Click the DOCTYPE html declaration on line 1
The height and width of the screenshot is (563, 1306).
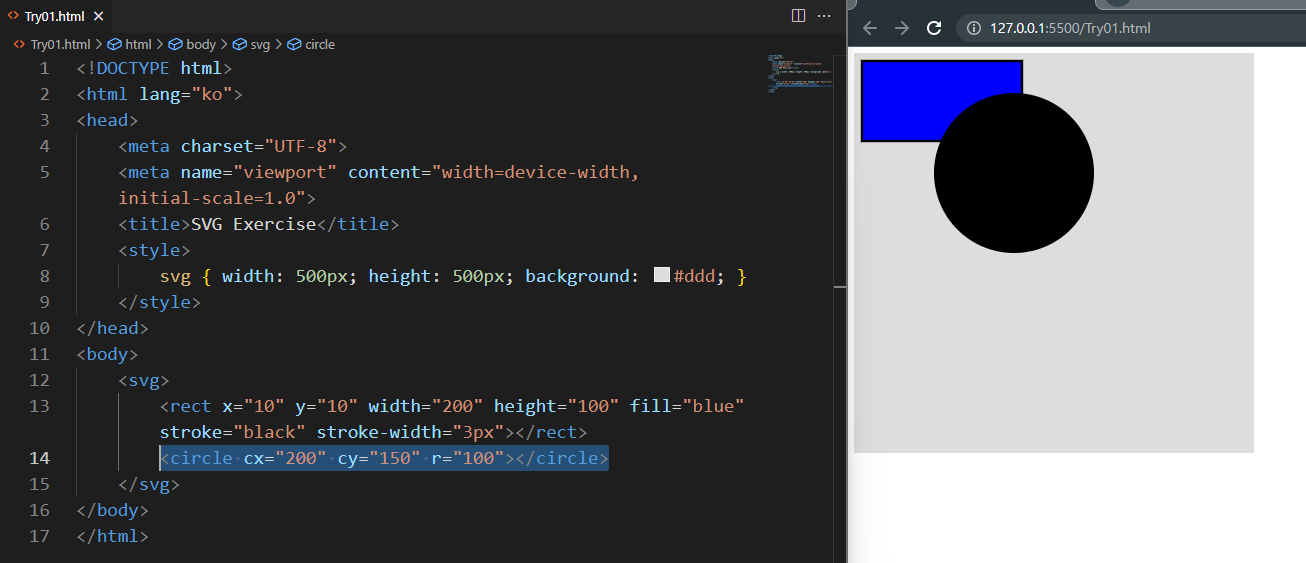tap(154, 68)
